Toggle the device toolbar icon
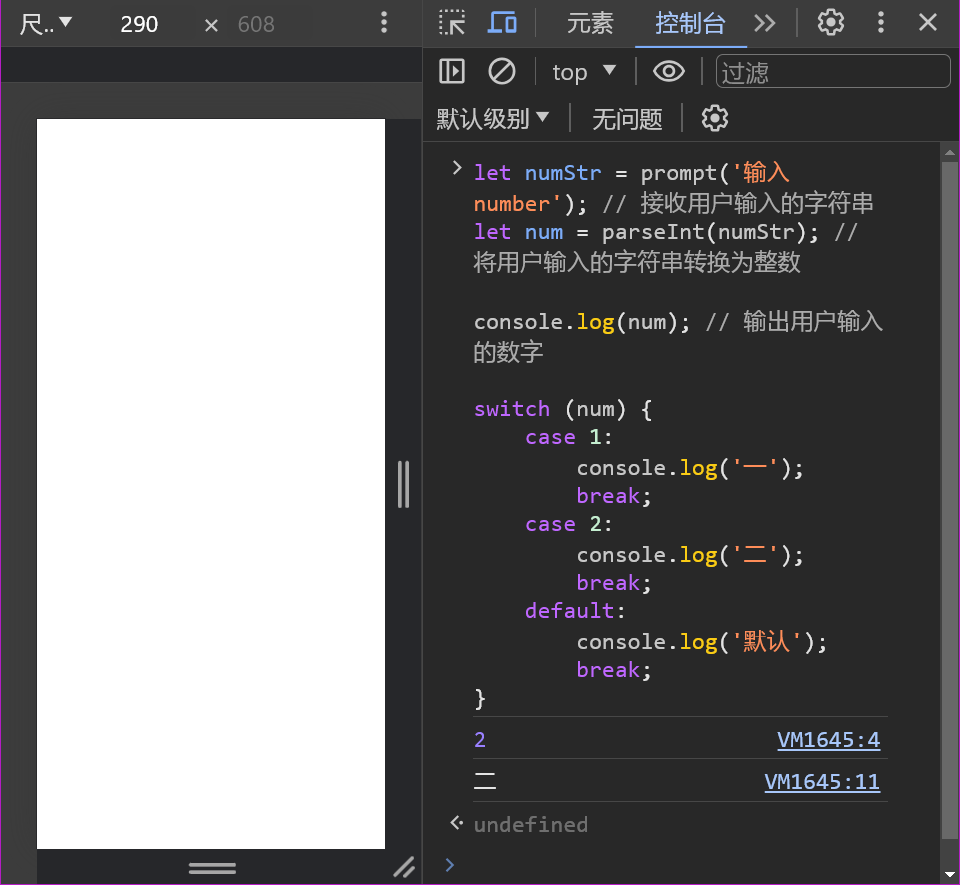Image resolution: width=960 pixels, height=885 pixels. 502,23
